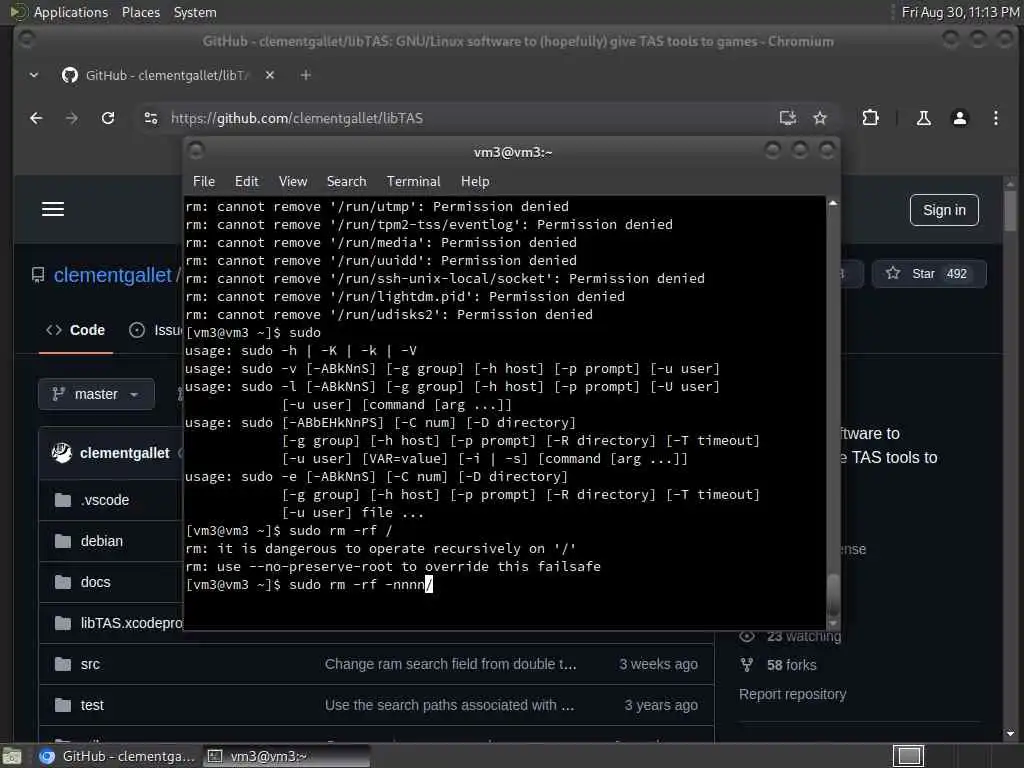
Task: Click the debian folder icon
Action: coord(63,541)
